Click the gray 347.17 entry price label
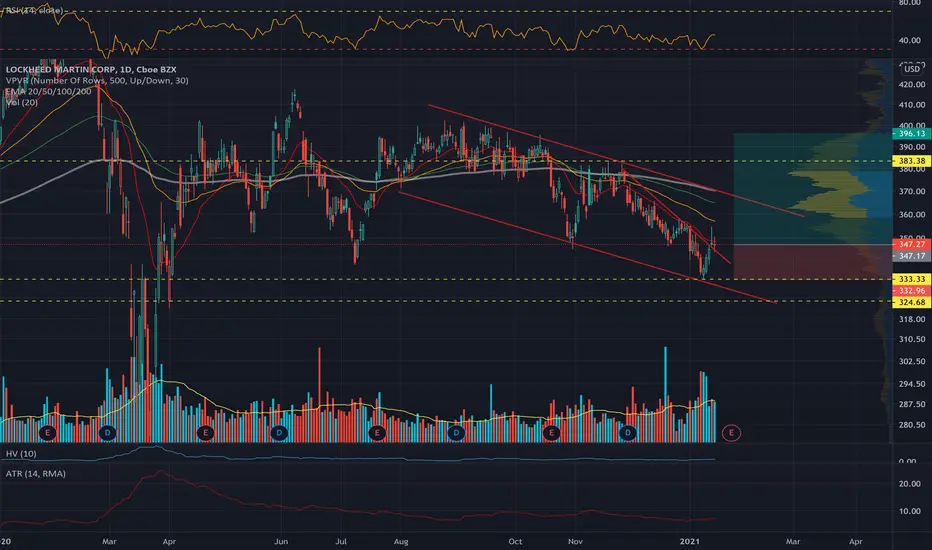Image resolution: width=932 pixels, height=550 pixels. point(912,256)
